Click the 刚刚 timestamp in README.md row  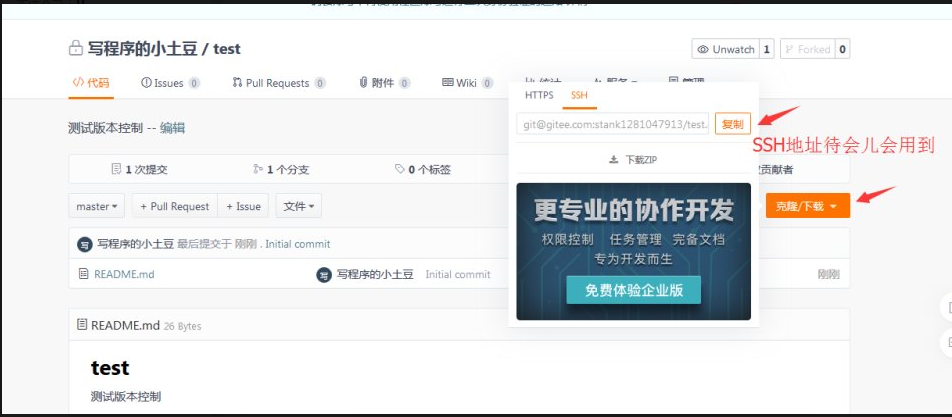(829, 274)
